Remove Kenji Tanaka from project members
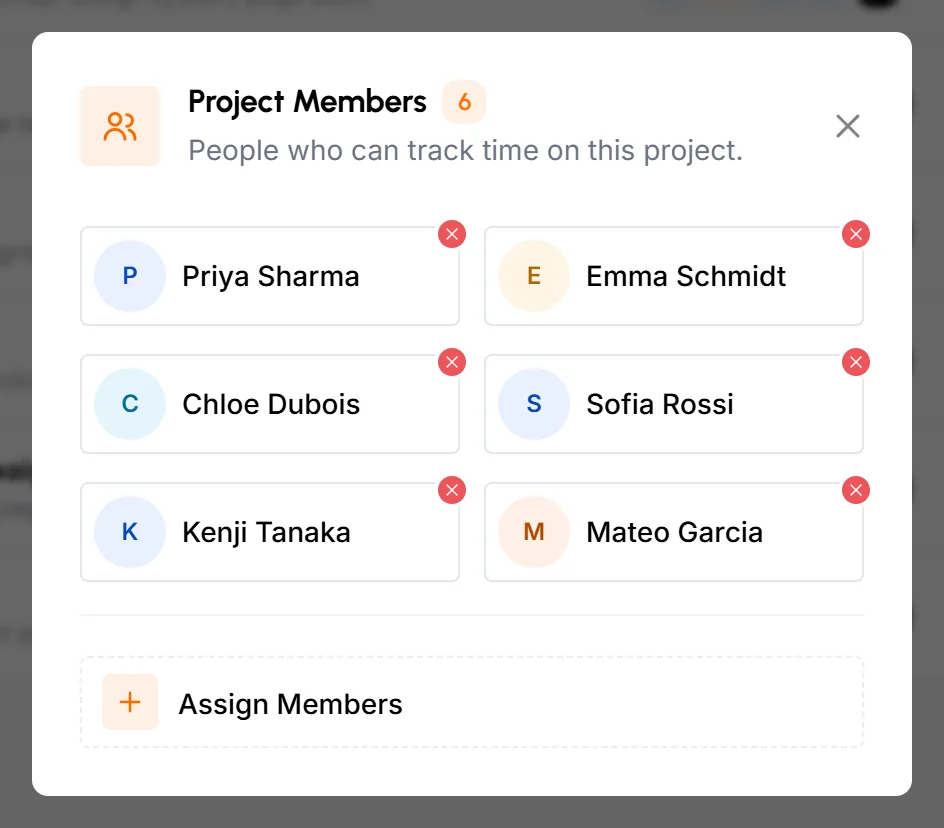The image size is (944, 828). [x=452, y=490]
